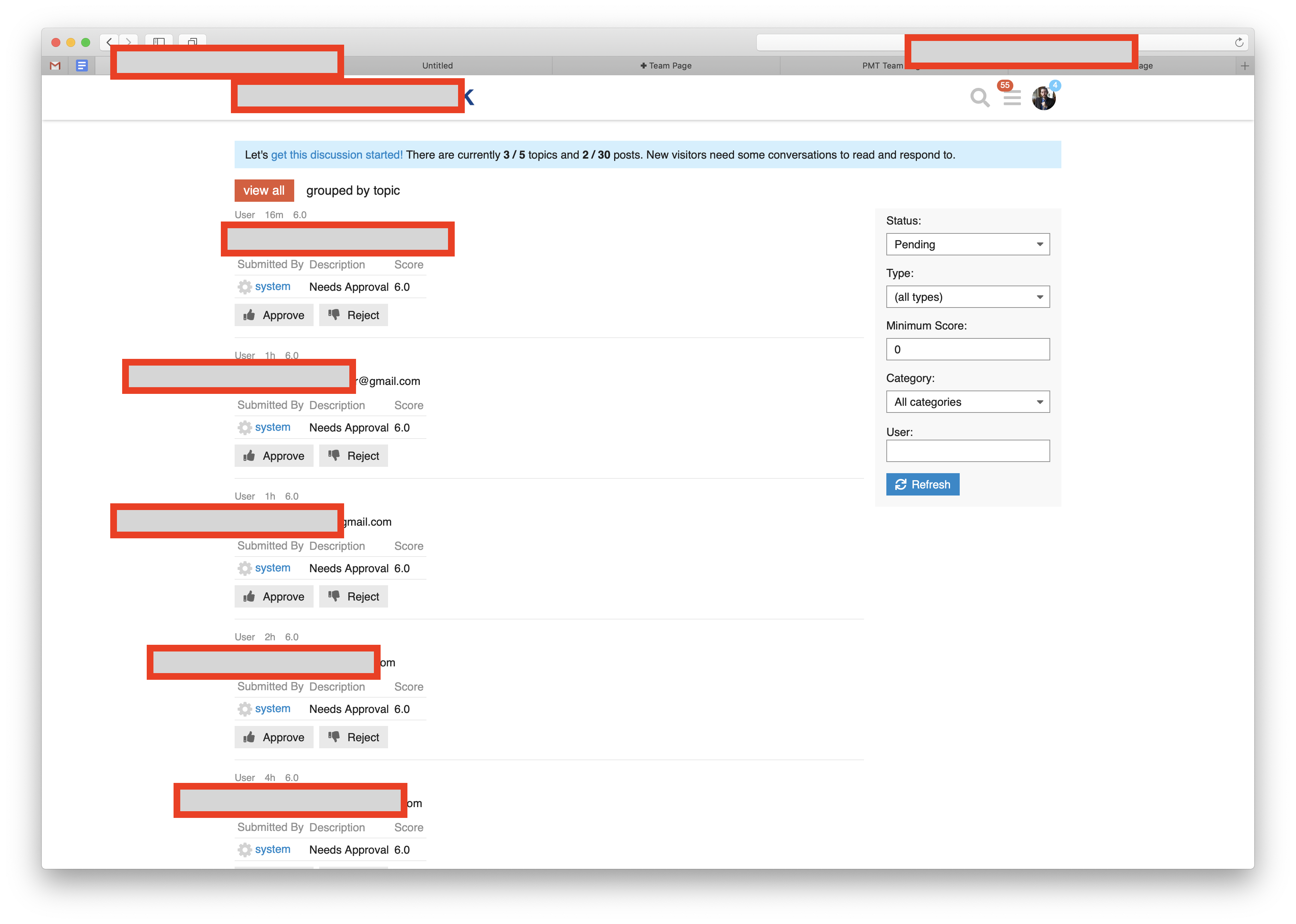Click thumbs-up icon on 2h Approve button
1296x924 pixels.
[x=249, y=737]
